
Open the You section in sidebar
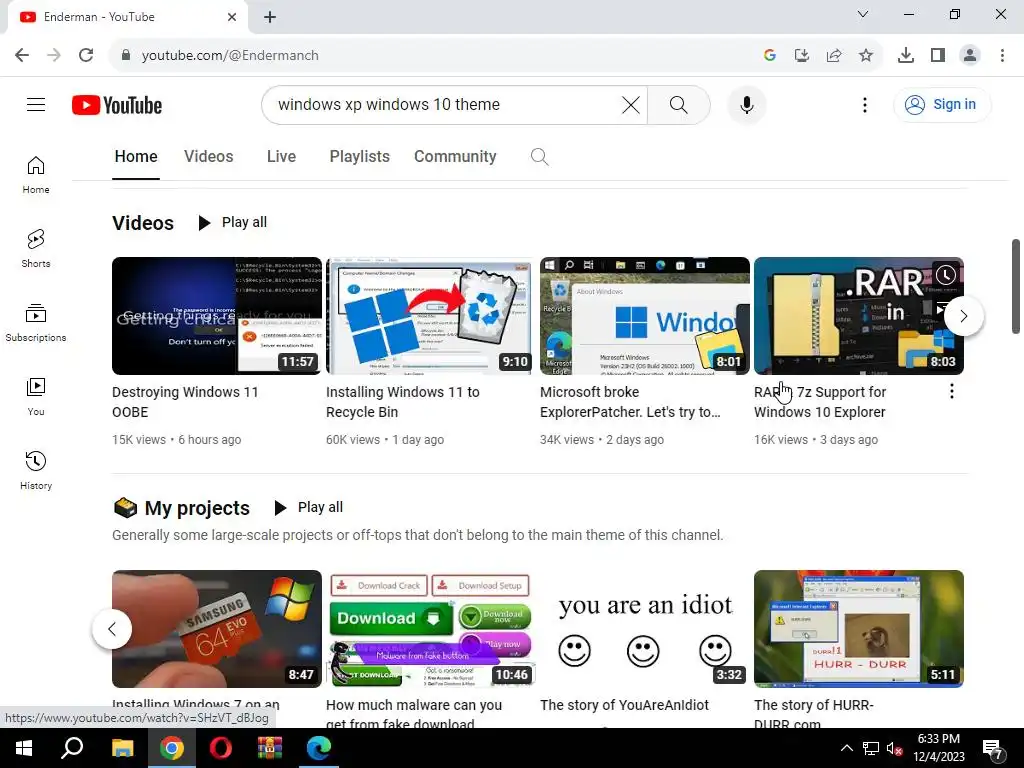click(x=36, y=396)
